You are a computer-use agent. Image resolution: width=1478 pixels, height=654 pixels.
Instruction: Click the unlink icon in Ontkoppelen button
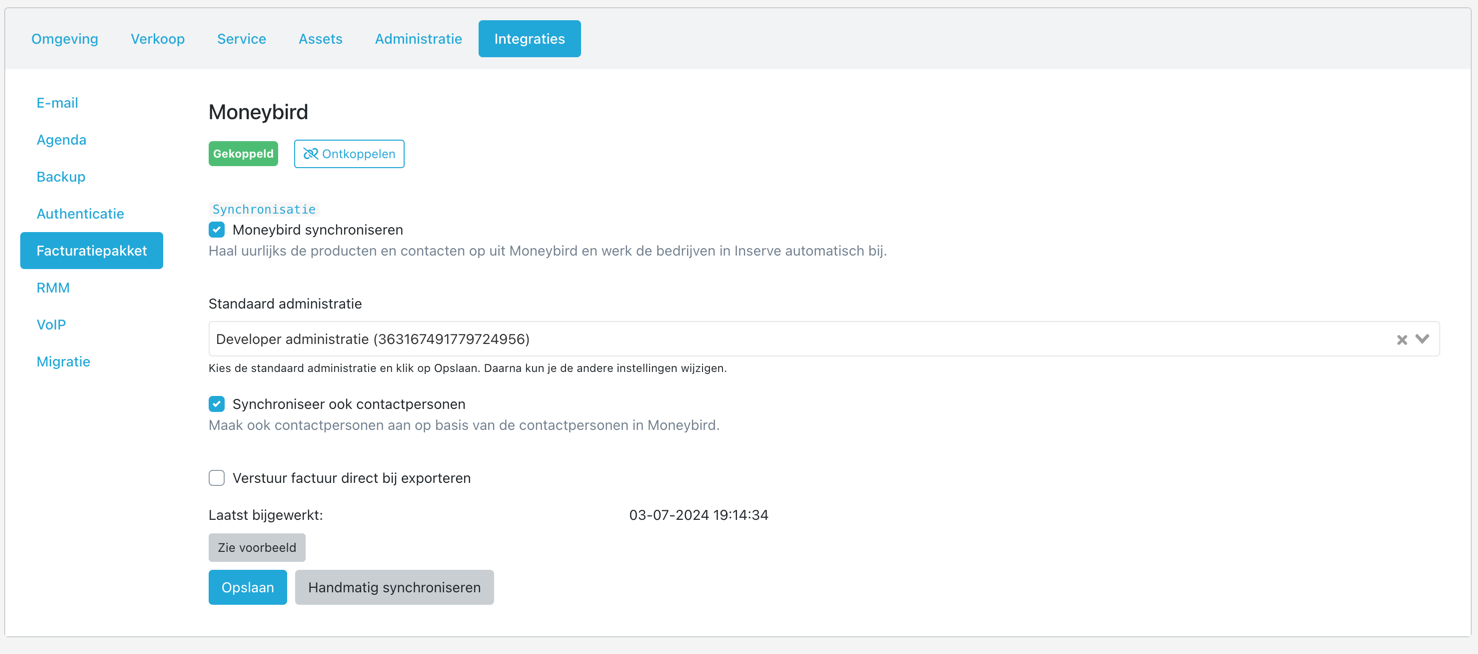311,154
